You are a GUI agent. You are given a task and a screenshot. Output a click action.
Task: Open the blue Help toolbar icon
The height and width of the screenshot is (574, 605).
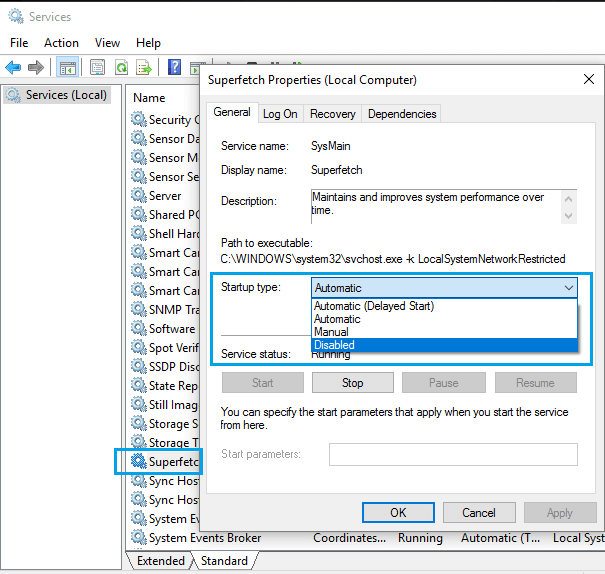174,68
